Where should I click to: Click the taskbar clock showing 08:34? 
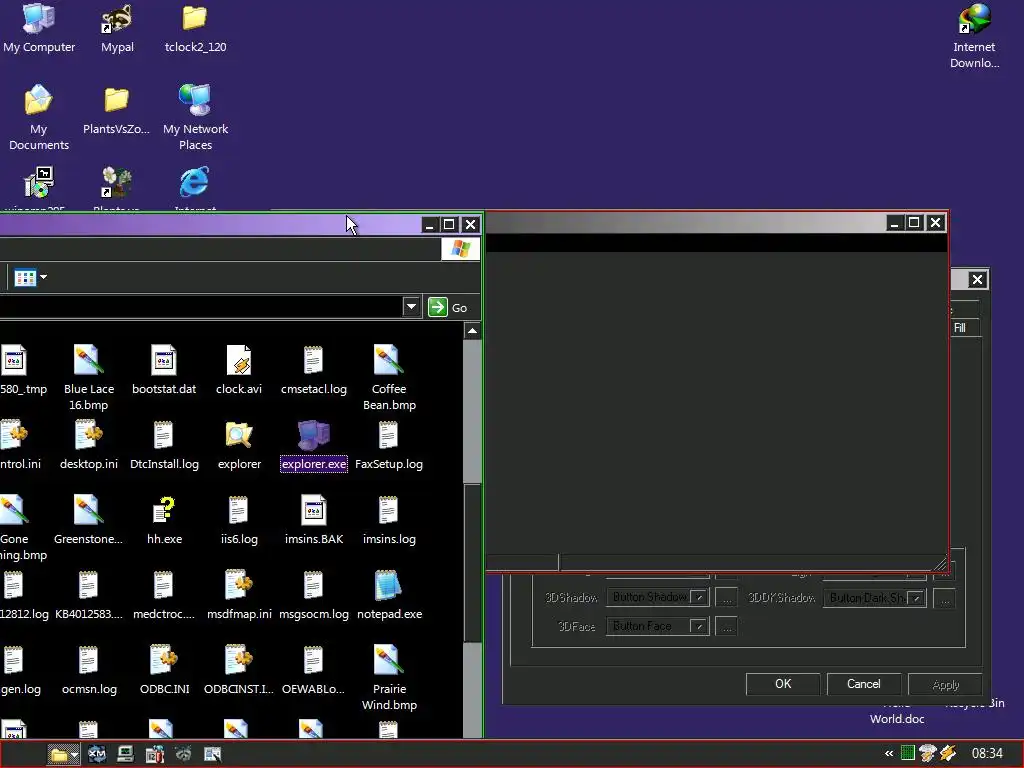point(987,754)
